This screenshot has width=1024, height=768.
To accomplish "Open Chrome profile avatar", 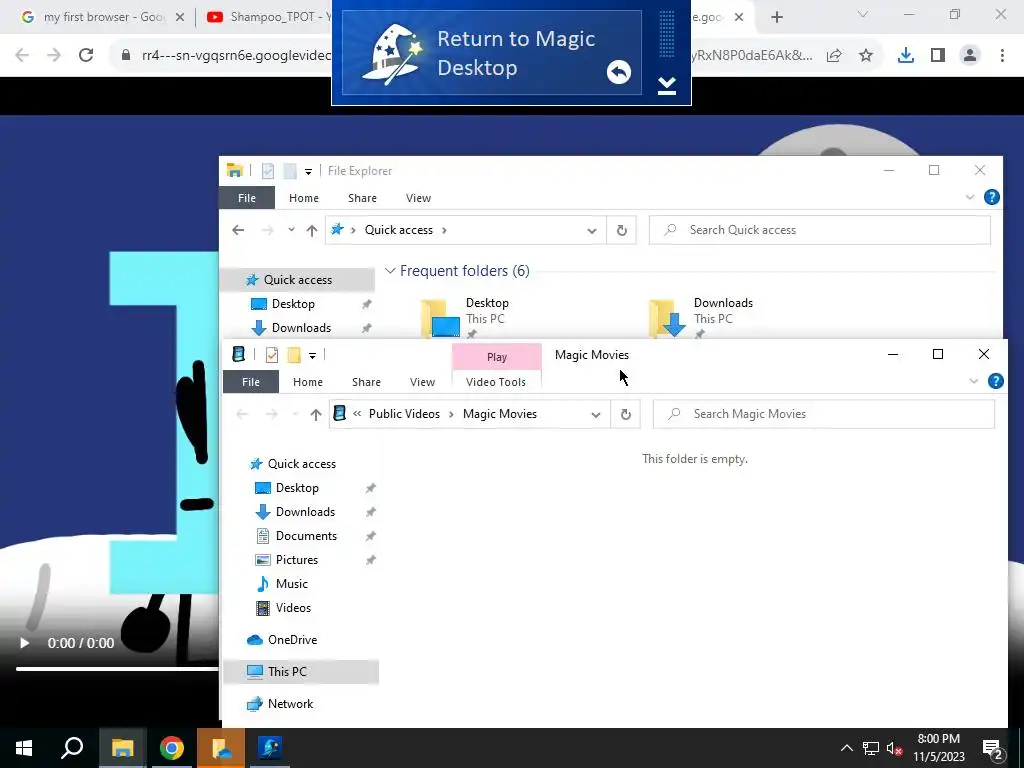I will 970,56.
